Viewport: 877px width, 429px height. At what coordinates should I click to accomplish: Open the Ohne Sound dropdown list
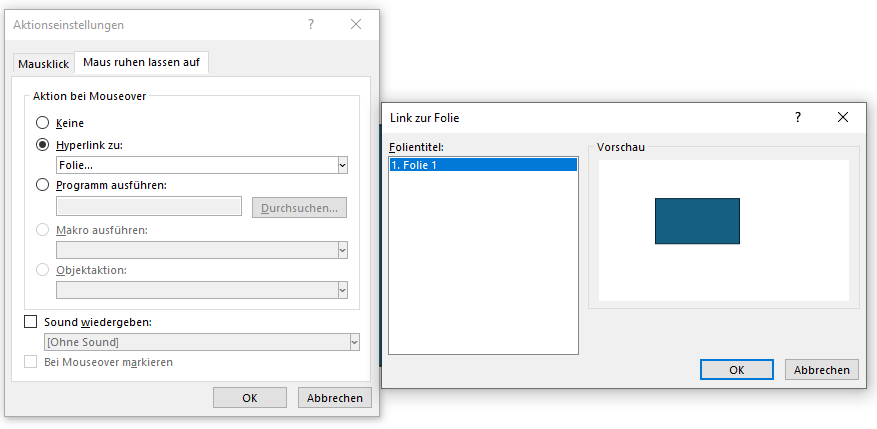[354, 342]
